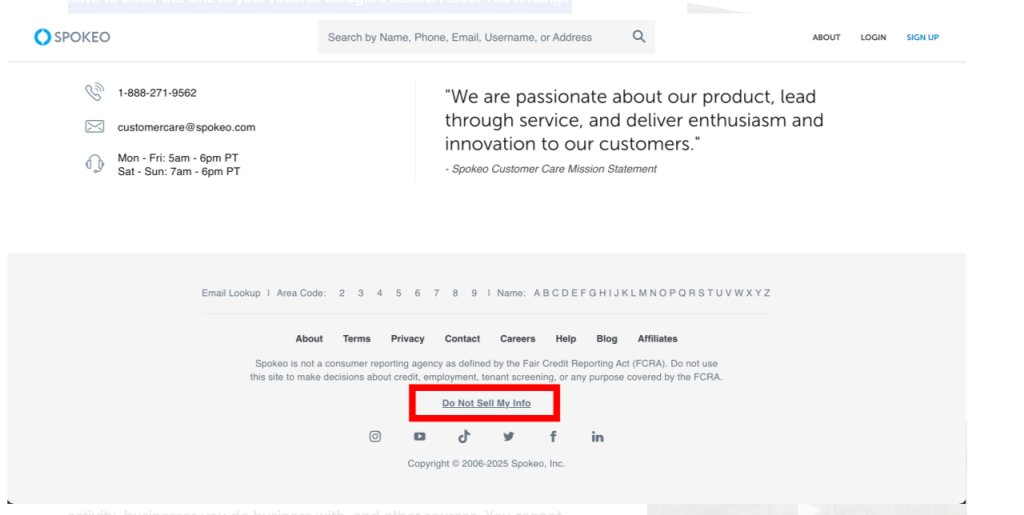Screen dimensions: 1024x515
Task: Click the Mon - Fri: 5am - 6pm PT text
Action: [178, 158]
